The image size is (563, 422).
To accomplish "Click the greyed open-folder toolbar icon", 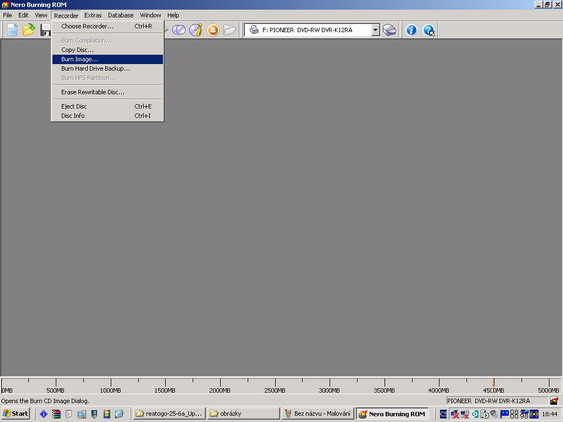I will (229, 30).
